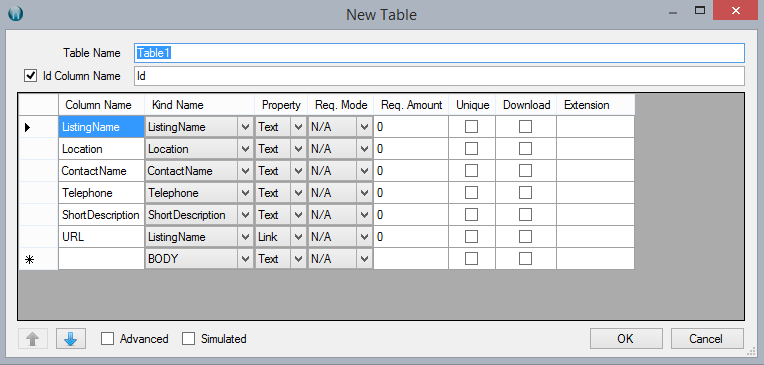Screen dimensions: 764x365
Task: Click the Extension column header
Action: 595,105
